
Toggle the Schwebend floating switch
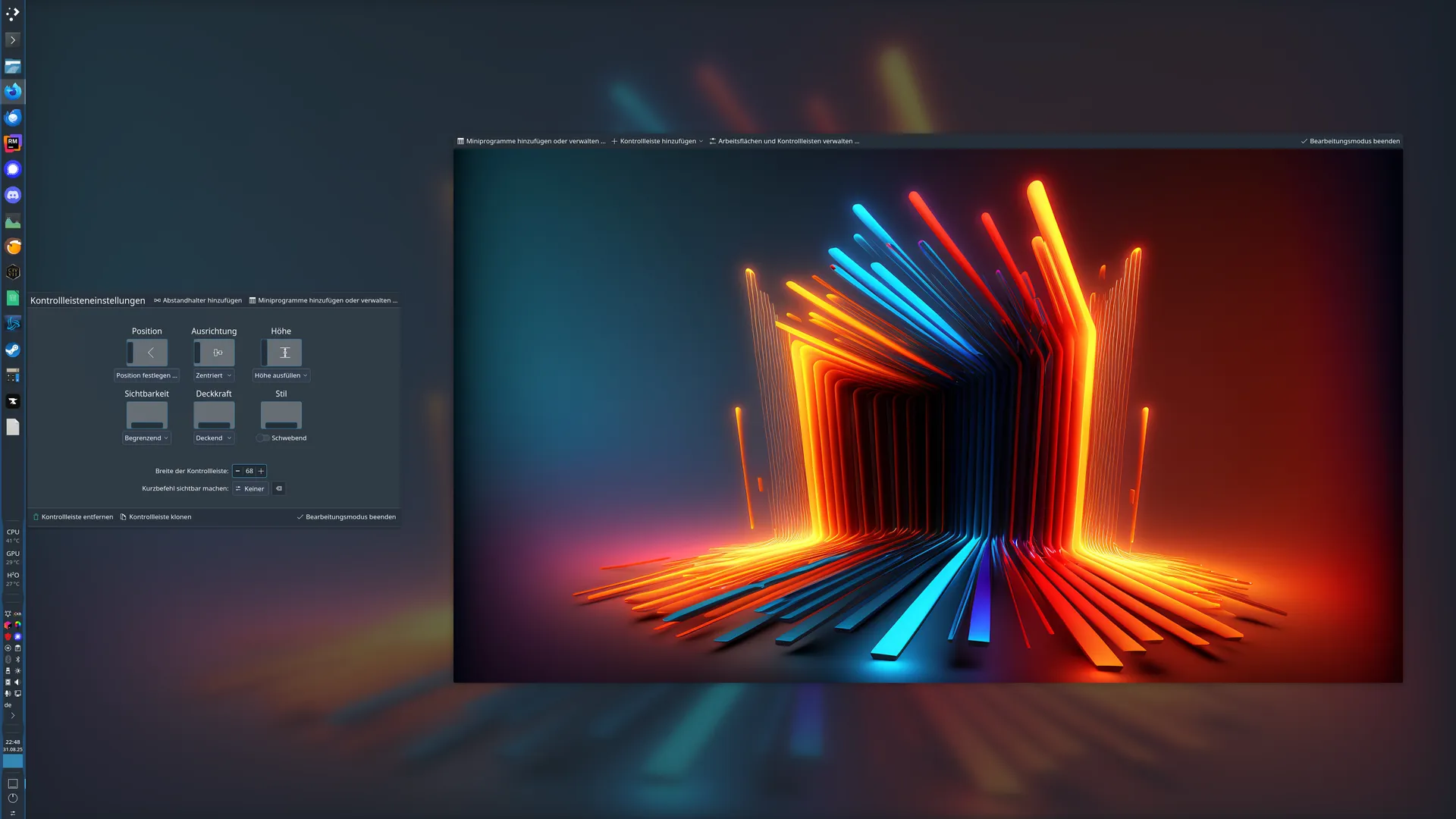(x=262, y=438)
